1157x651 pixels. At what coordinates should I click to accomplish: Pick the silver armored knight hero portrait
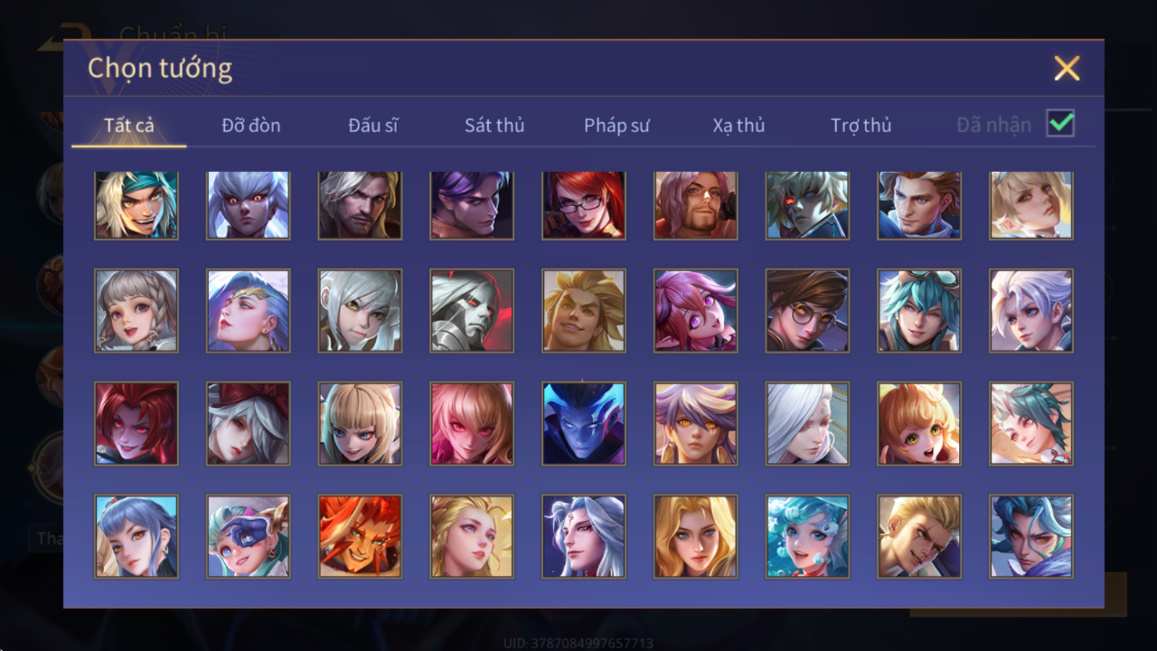coord(472,311)
